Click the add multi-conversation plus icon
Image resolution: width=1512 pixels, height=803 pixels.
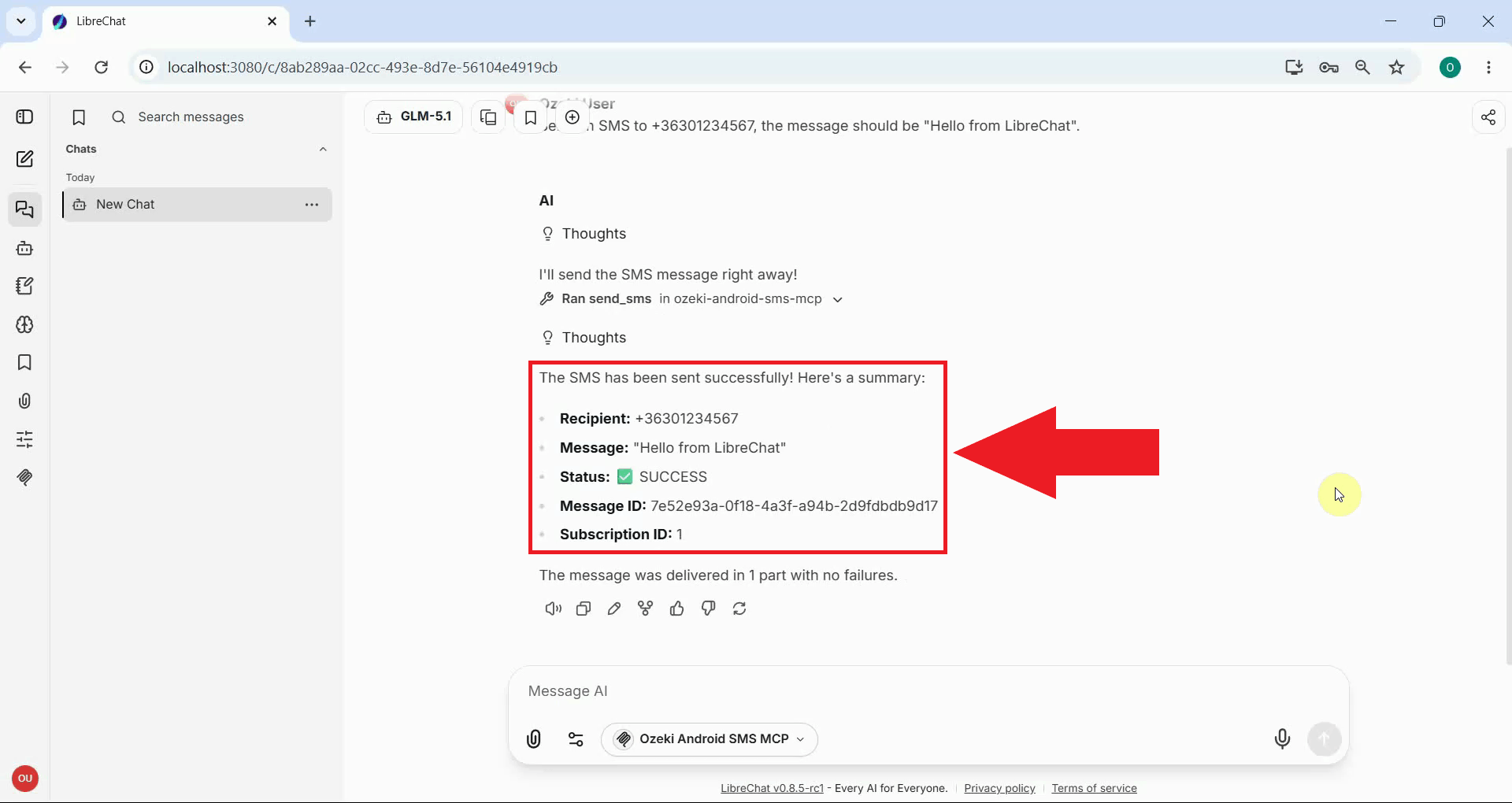(x=573, y=117)
